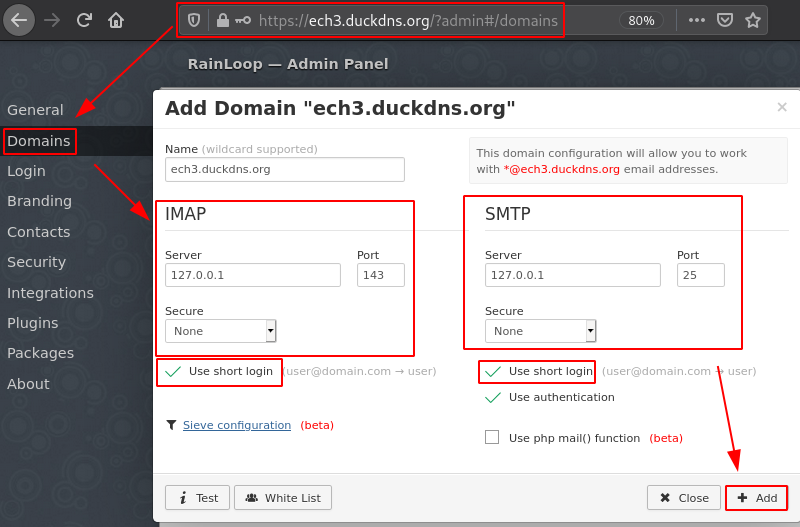
Task: Click the browser back arrow button
Action: coord(19,20)
